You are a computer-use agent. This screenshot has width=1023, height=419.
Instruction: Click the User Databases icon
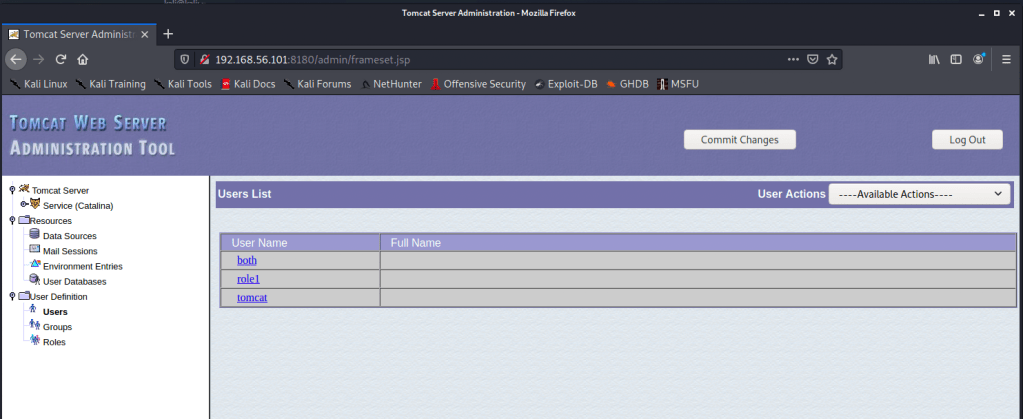[x=35, y=280]
